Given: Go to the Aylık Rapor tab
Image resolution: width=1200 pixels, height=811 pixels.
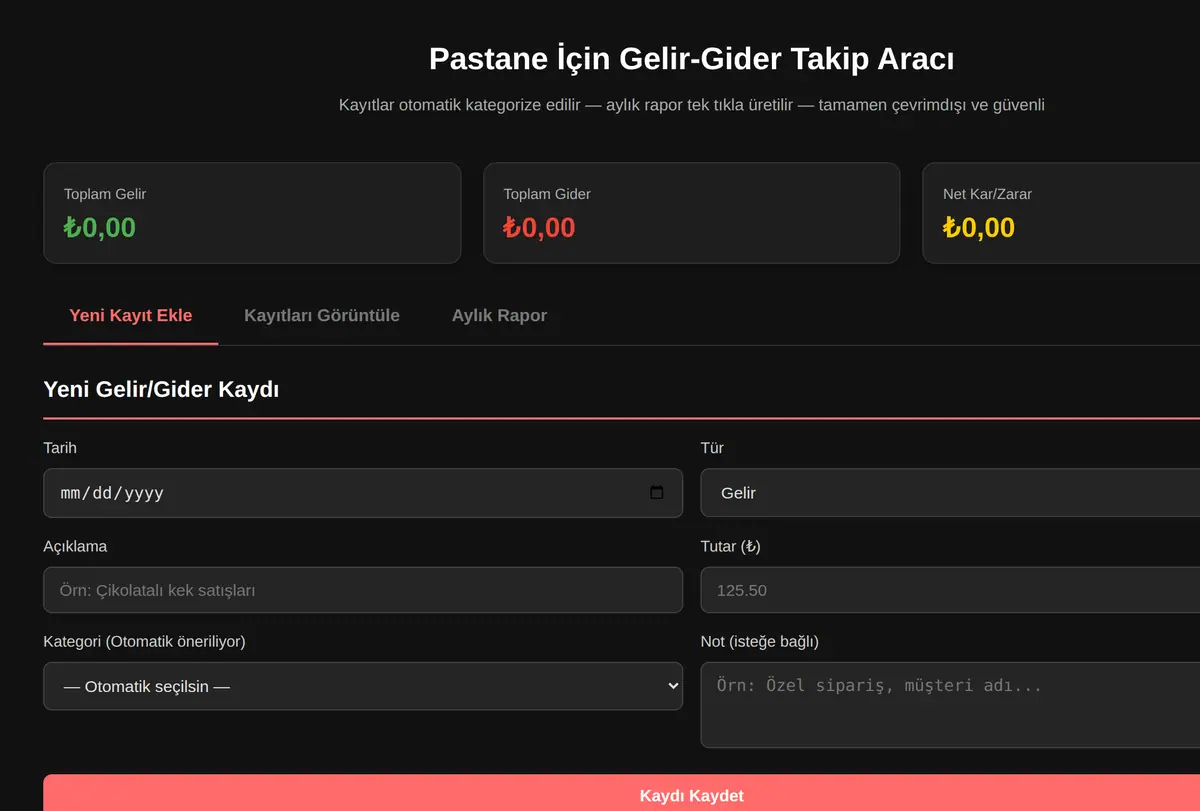Looking at the screenshot, I should click(499, 316).
